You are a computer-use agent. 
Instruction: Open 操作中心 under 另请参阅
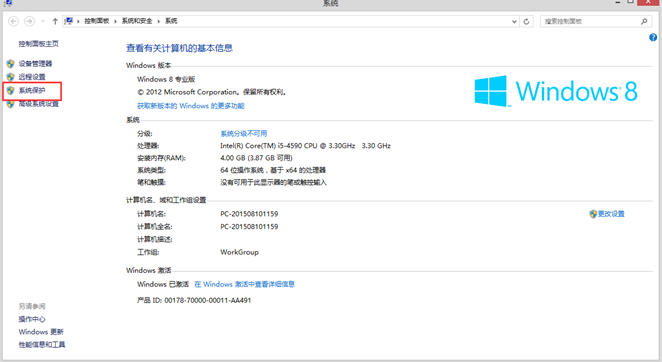[32, 319]
